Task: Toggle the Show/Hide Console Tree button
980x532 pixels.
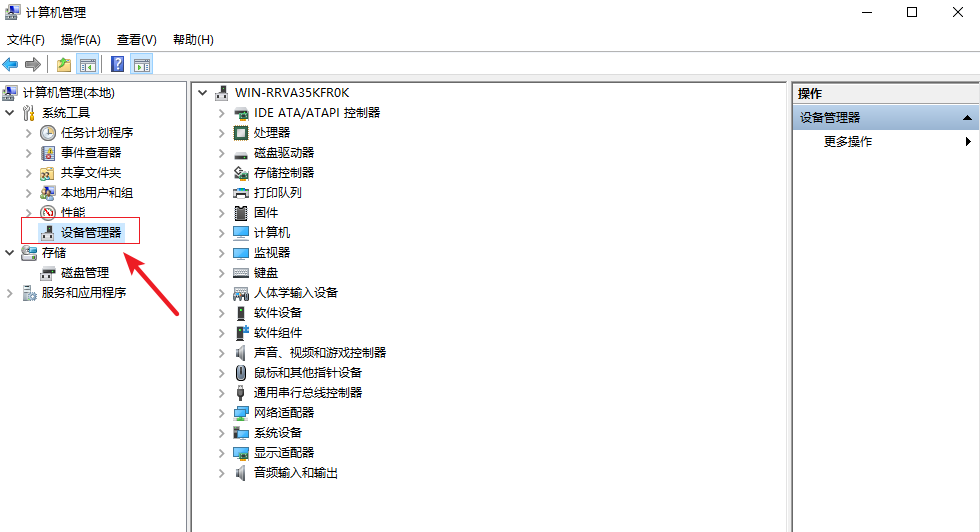Action: (x=88, y=65)
